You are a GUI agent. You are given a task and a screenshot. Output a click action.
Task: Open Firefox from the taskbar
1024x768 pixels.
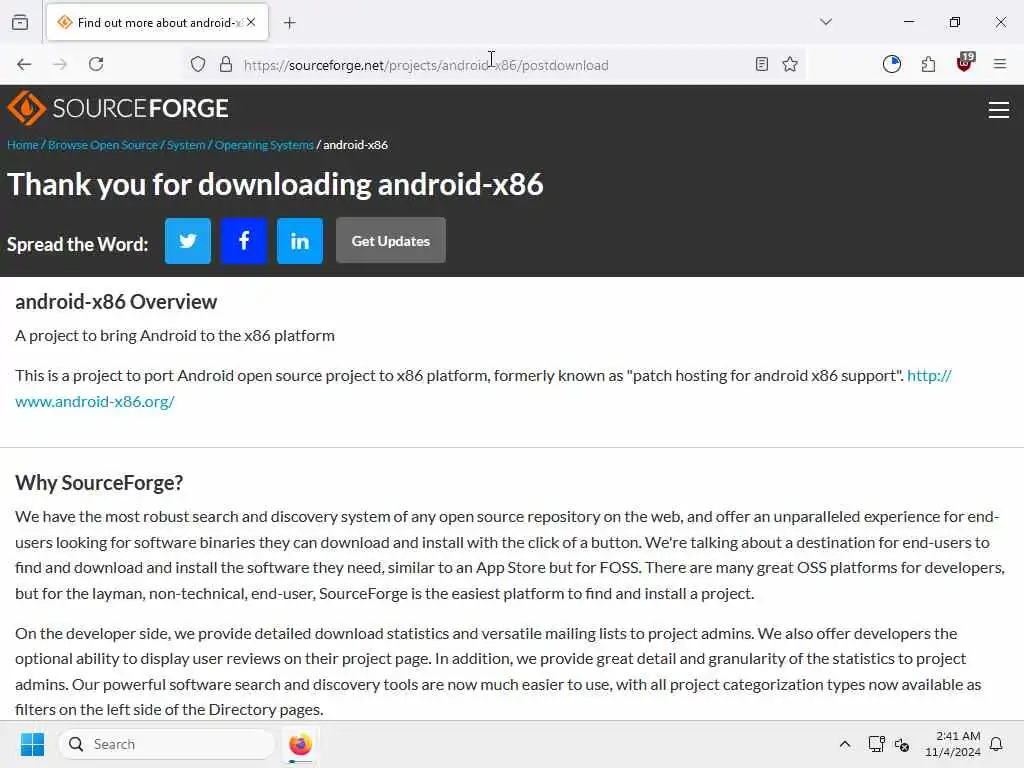(x=300, y=744)
